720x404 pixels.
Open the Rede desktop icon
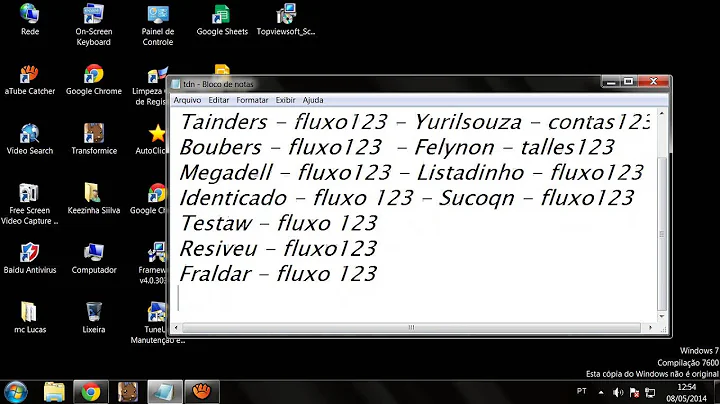click(30, 19)
